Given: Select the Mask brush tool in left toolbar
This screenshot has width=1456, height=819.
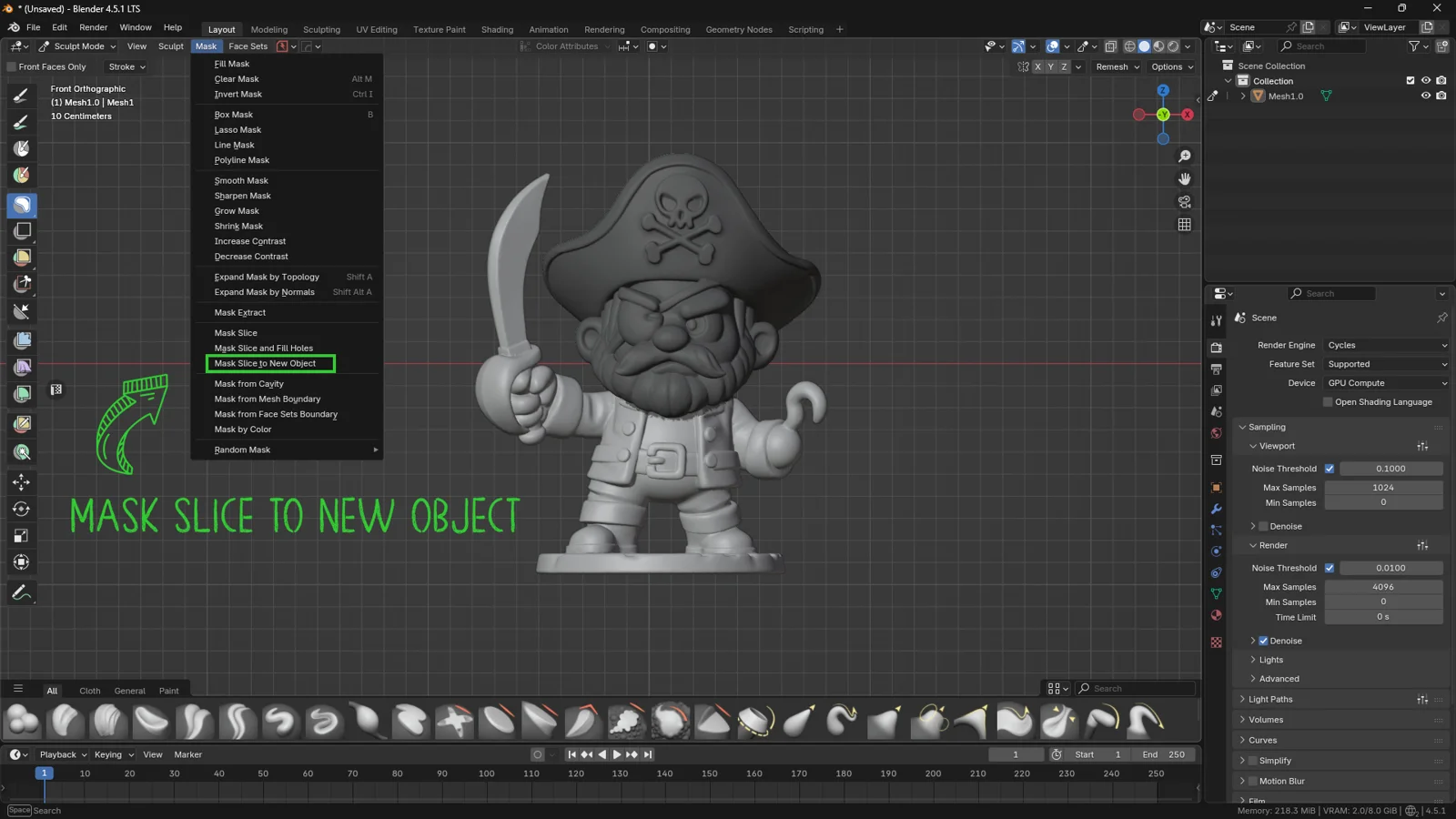Looking at the screenshot, I should click(x=22, y=205).
